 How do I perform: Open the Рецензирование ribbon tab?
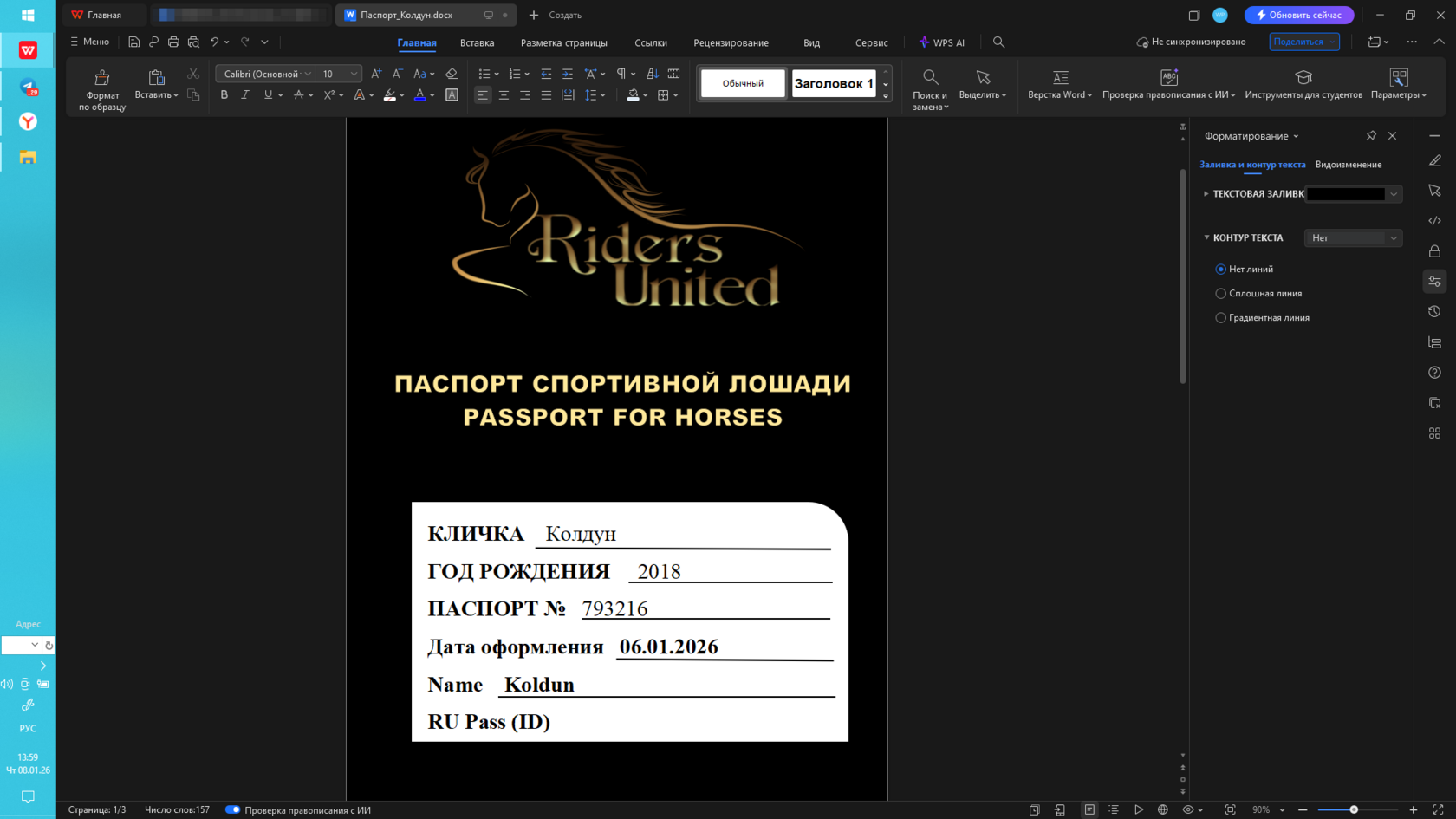point(731,42)
